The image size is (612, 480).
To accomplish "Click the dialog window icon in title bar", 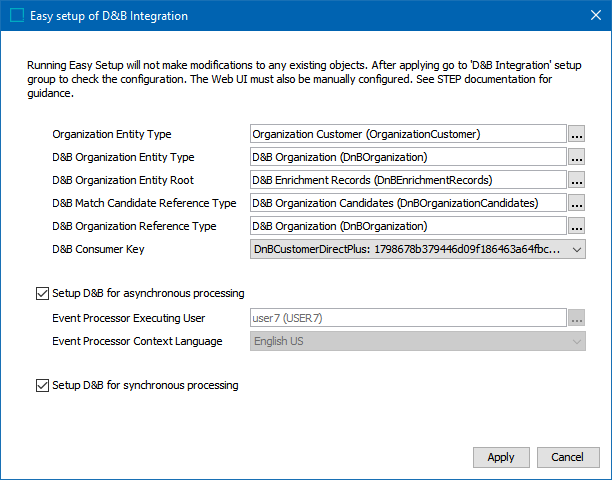I will tap(17, 16).
